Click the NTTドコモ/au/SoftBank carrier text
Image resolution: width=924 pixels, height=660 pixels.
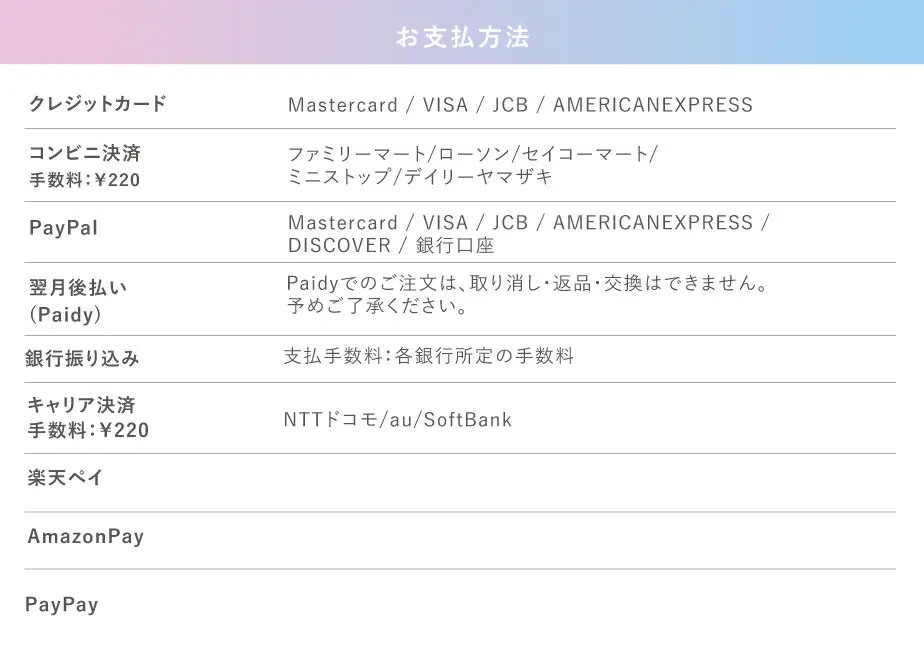click(398, 420)
